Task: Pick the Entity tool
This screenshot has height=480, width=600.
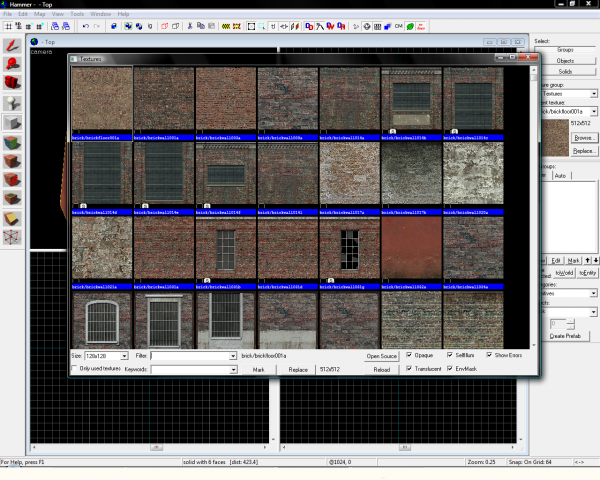Action: [12, 103]
